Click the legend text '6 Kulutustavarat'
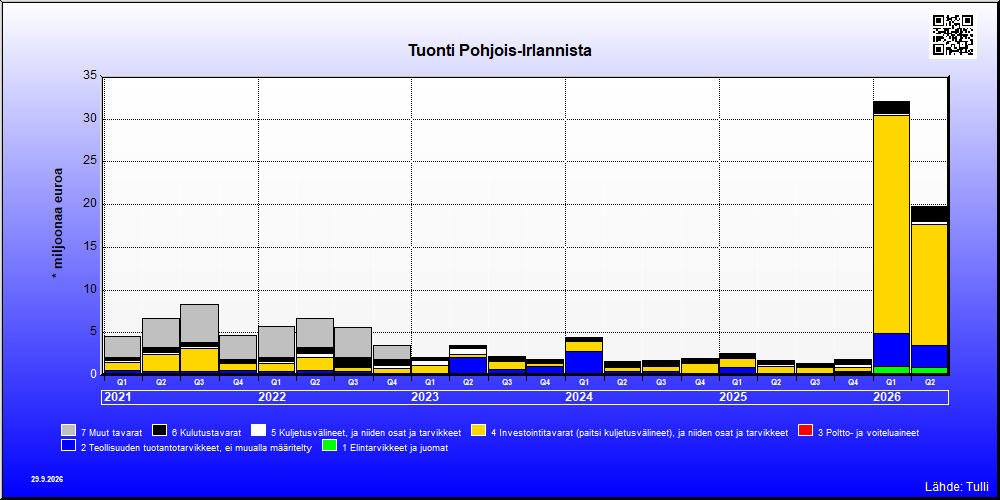 (206, 432)
